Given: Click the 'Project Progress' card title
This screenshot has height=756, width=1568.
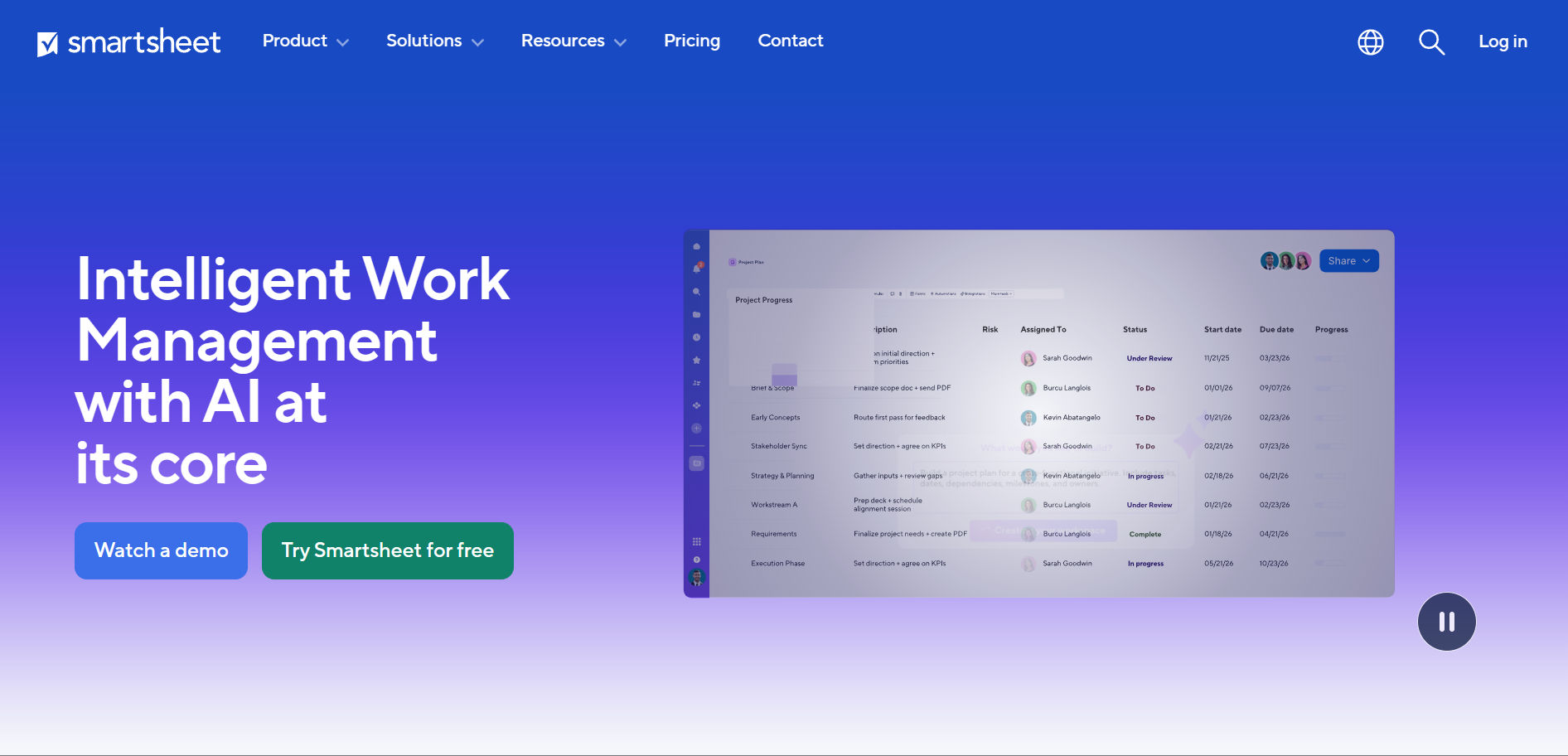Looking at the screenshot, I should click(x=764, y=300).
